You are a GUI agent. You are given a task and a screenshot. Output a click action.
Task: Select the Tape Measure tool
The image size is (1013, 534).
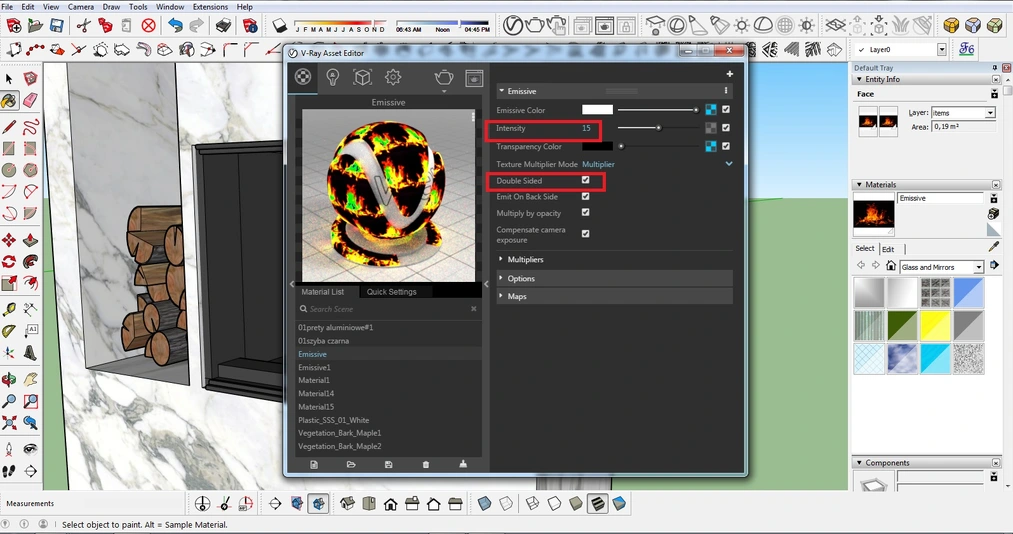(x=9, y=310)
